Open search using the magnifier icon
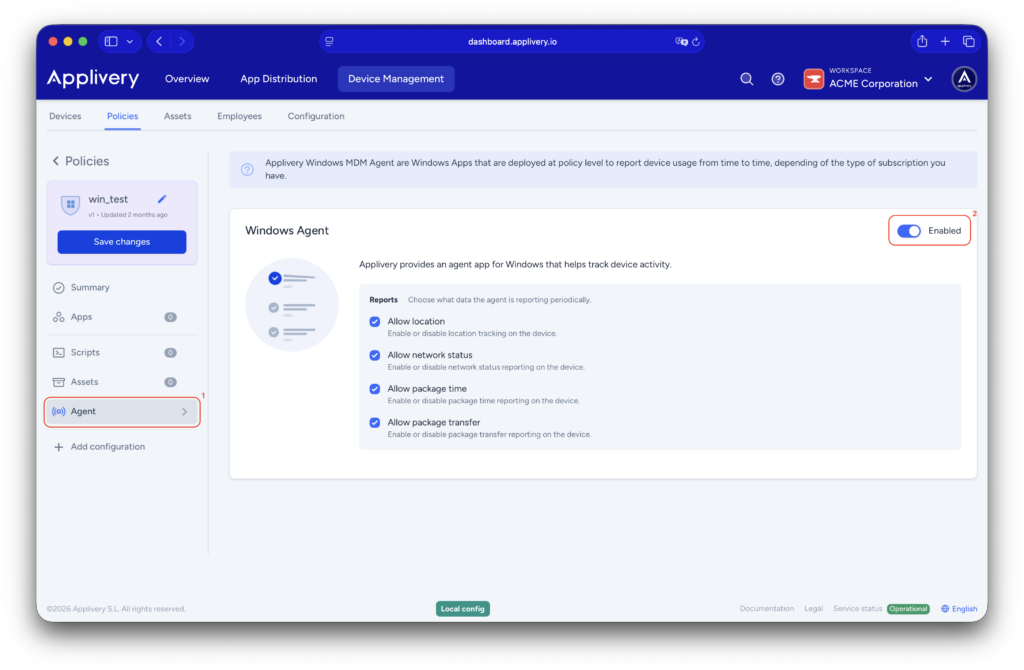 click(746, 78)
